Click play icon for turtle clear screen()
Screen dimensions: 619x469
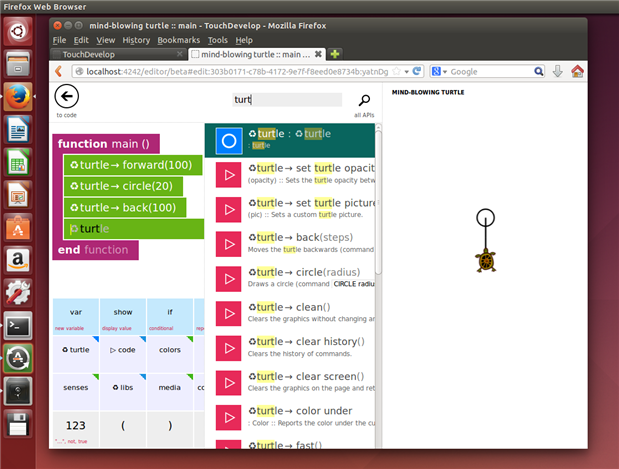tap(228, 383)
